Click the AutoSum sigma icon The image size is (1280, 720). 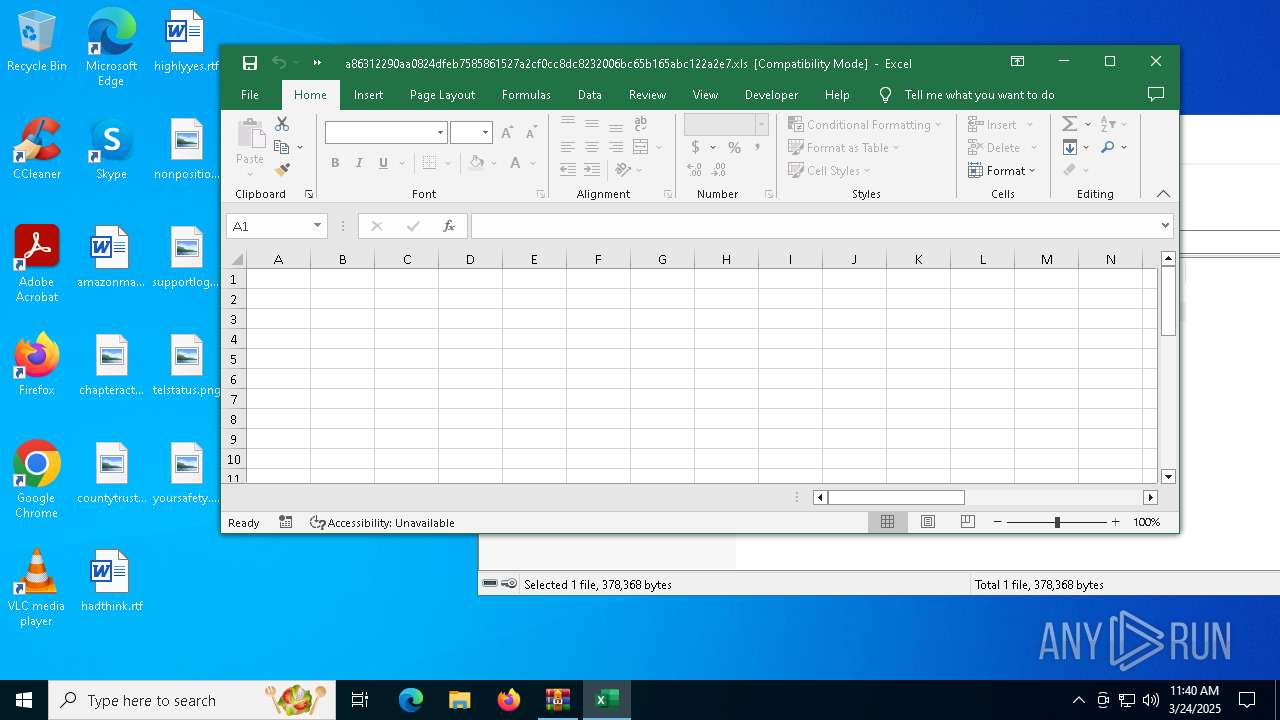tap(1070, 124)
